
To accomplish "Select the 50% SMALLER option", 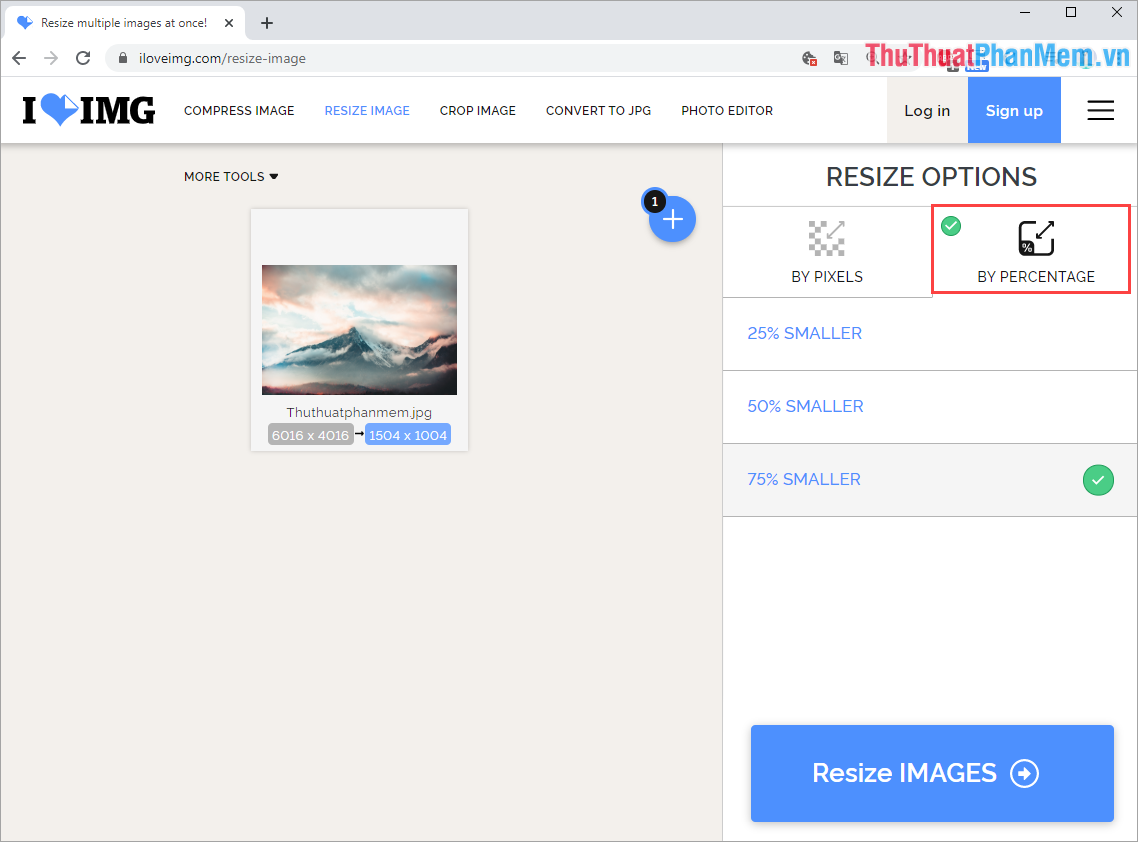I will coord(805,406).
